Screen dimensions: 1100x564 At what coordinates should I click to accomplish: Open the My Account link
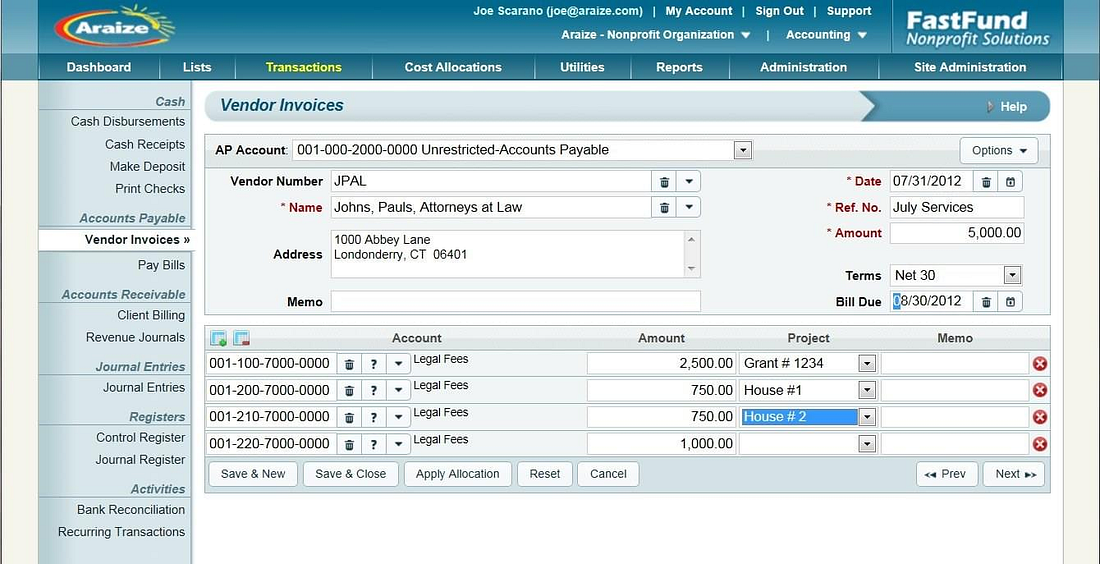[699, 11]
